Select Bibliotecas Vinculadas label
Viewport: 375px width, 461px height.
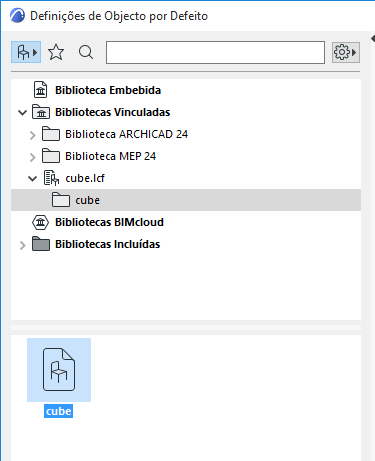[113, 112]
